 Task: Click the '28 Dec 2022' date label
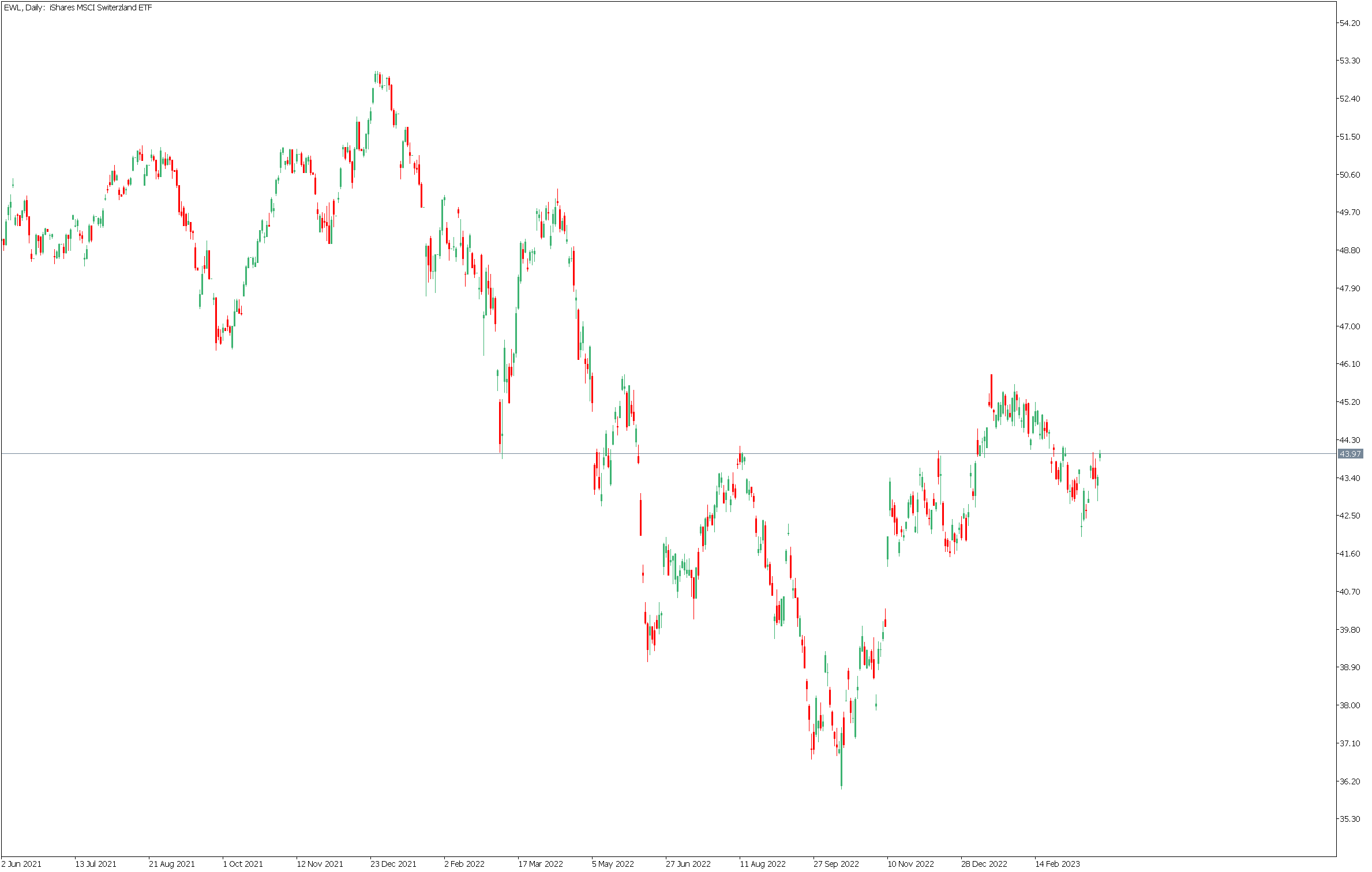click(x=984, y=864)
